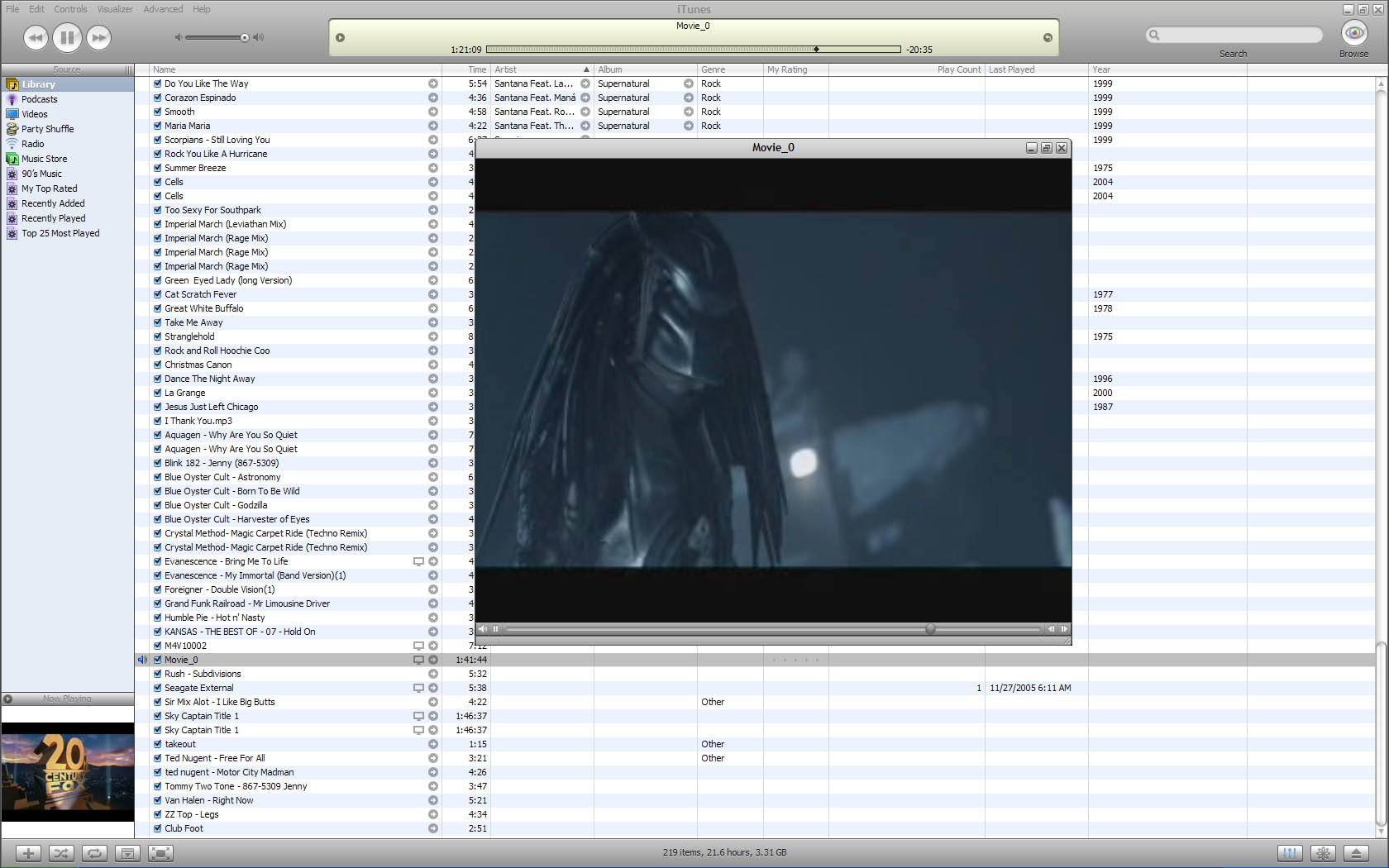This screenshot has width=1389, height=868.
Task: Select the Recently Added playlist
Action: [x=53, y=203]
